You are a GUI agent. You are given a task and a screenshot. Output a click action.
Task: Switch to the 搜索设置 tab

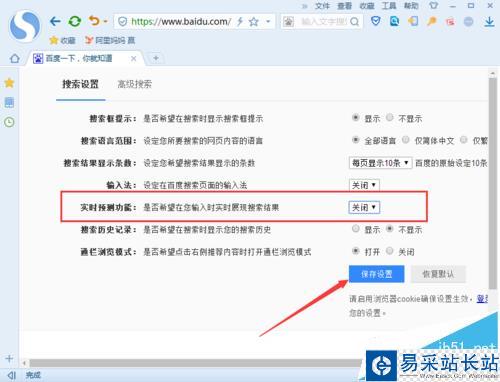pos(80,84)
